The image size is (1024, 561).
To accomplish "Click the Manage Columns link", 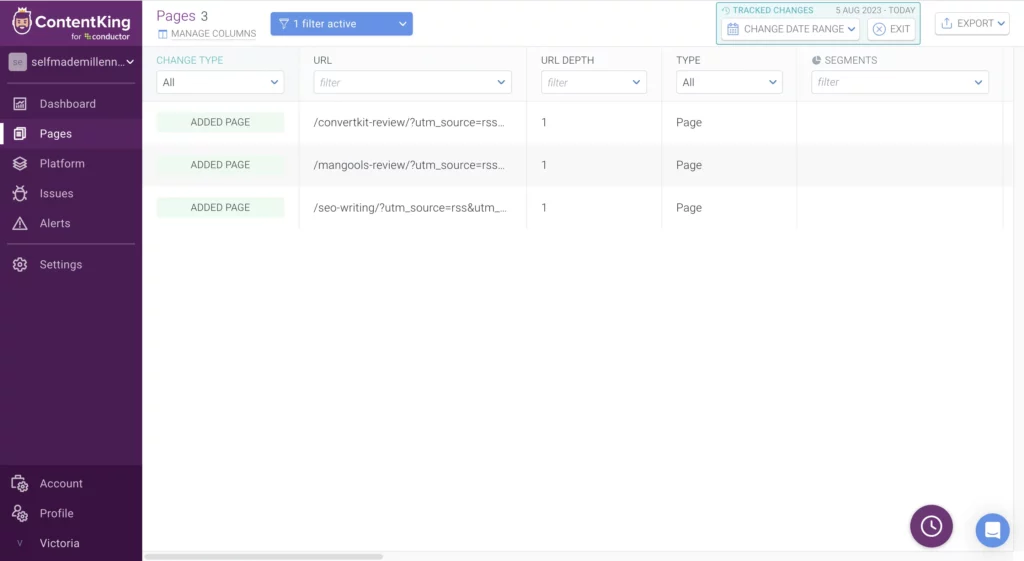I will click(214, 34).
